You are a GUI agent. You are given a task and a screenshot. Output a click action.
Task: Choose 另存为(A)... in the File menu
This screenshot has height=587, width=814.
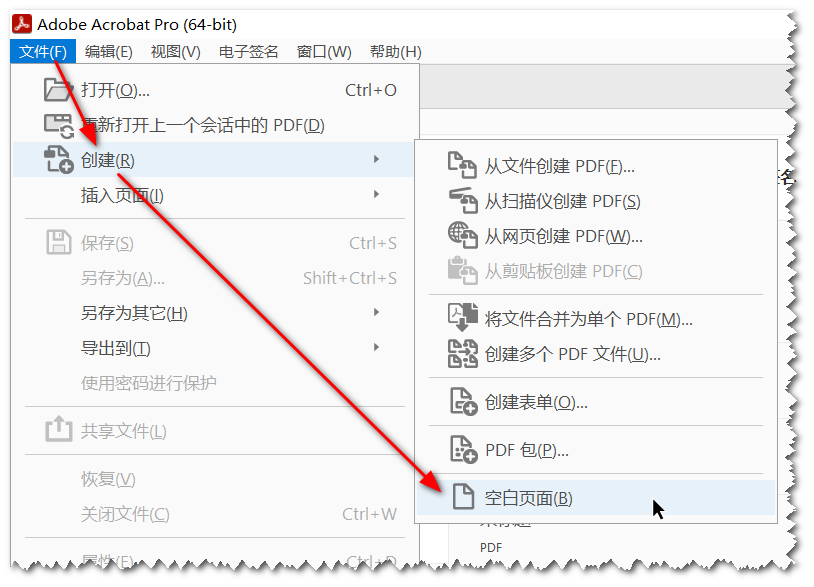(x=214, y=278)
